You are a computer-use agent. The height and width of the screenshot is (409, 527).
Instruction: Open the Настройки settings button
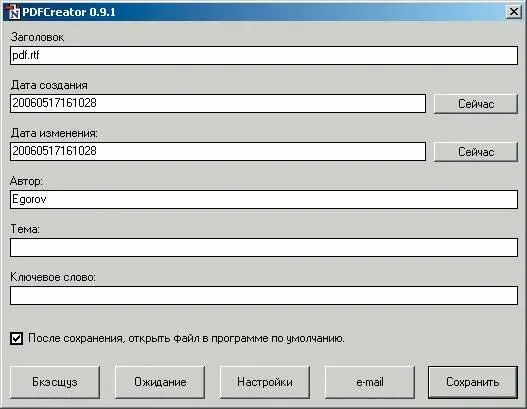click(265, 382)
